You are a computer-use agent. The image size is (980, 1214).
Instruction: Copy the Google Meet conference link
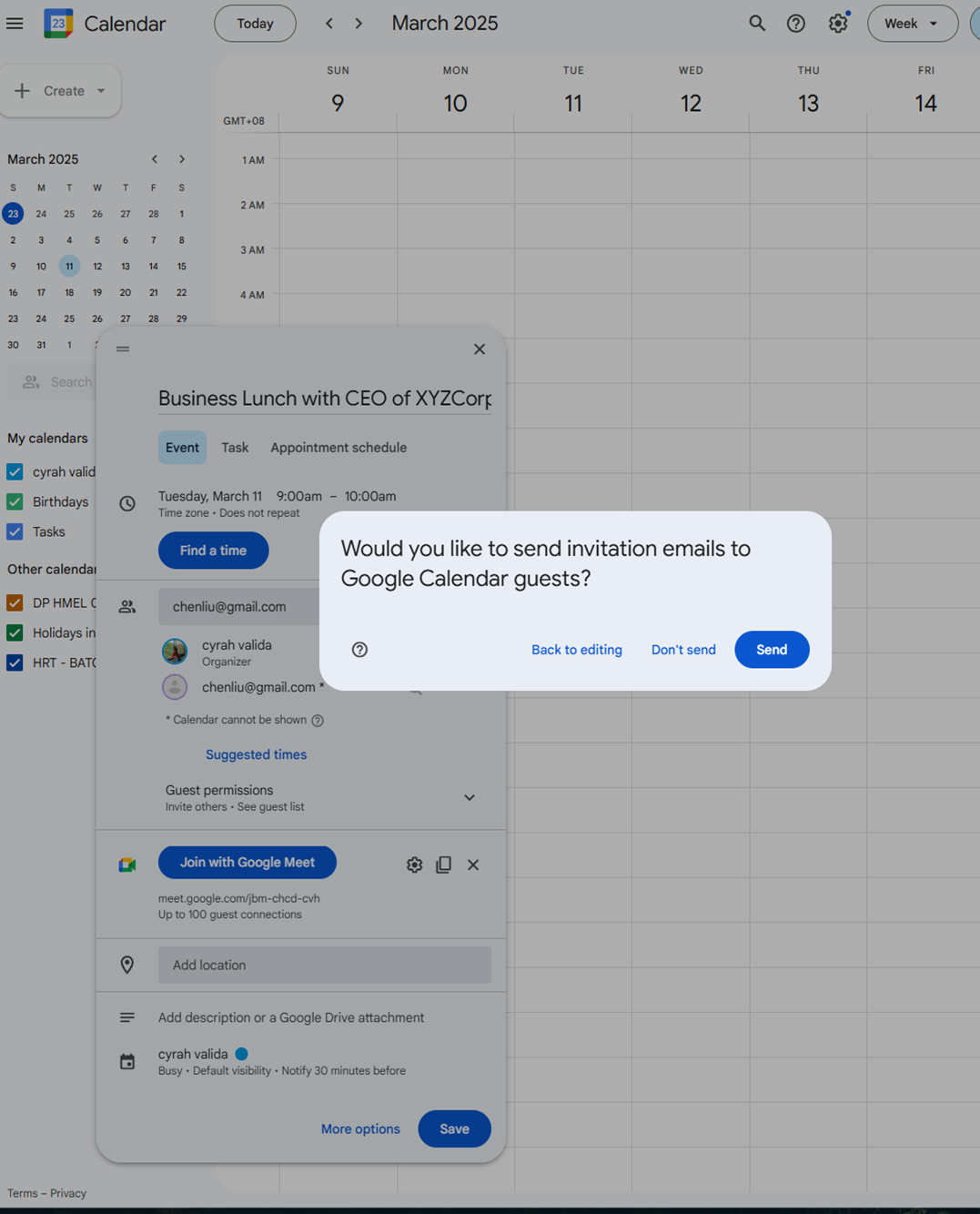tap(443, 865)
